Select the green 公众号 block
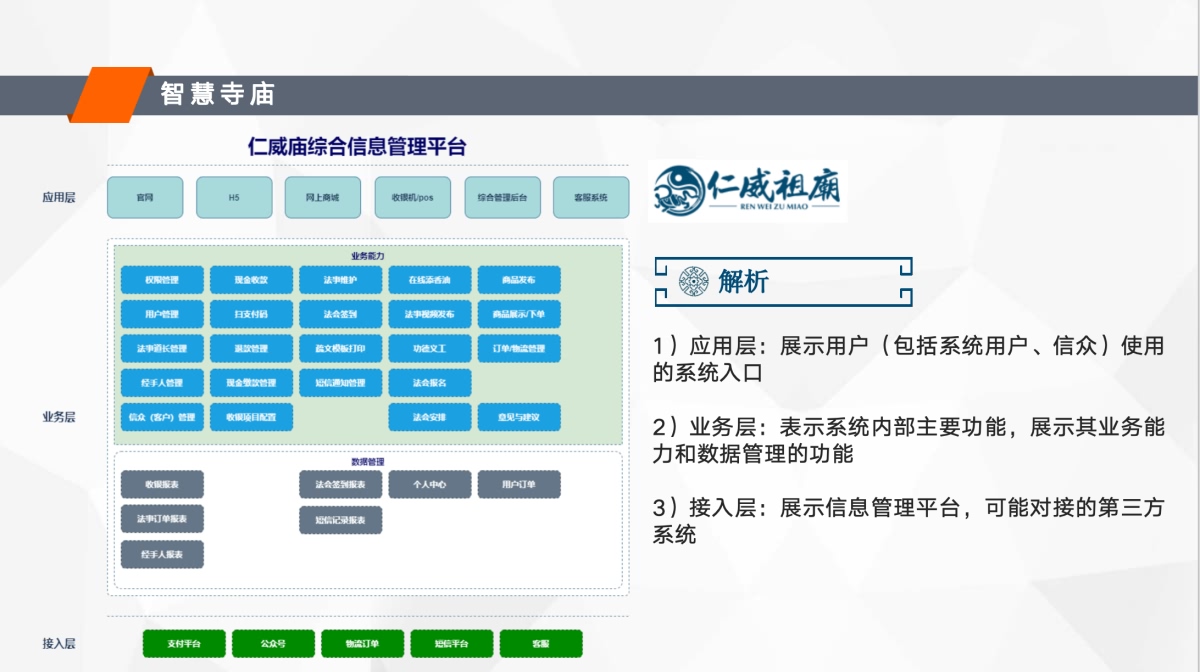Screen dimensions: 1200x672 273,644
